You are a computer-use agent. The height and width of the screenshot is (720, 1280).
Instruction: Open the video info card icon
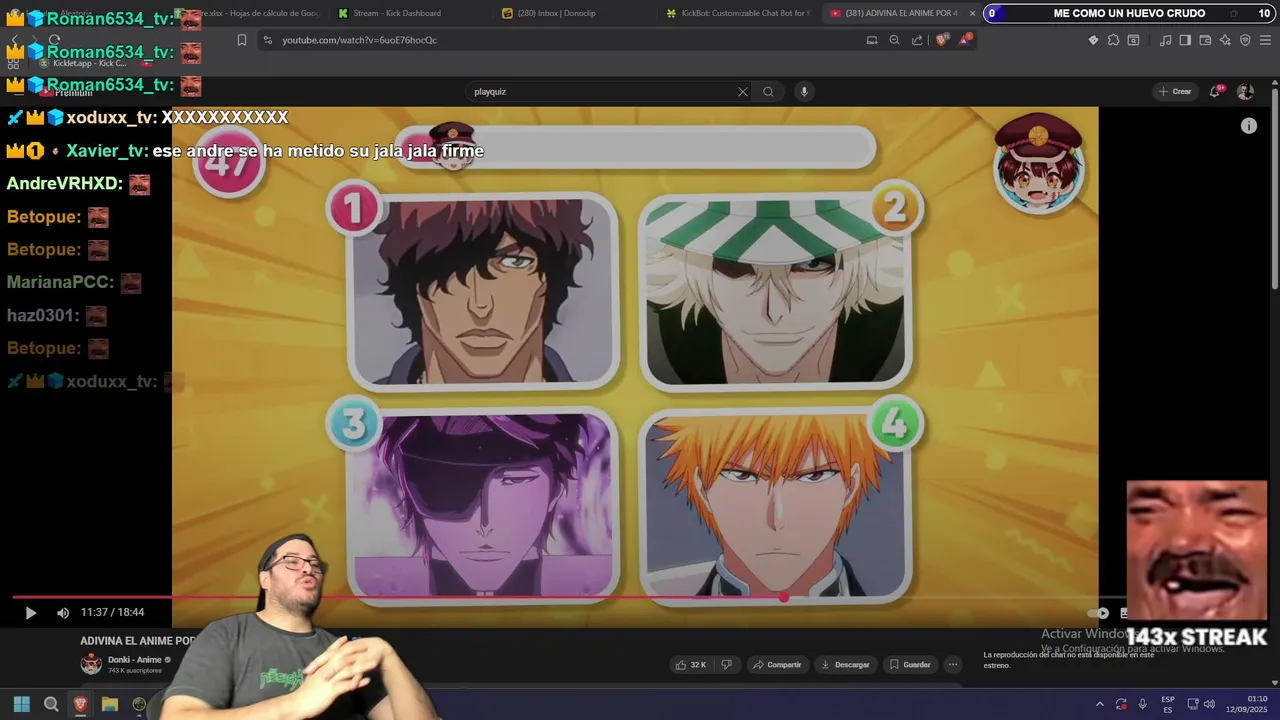click(x=1248, y=126)
